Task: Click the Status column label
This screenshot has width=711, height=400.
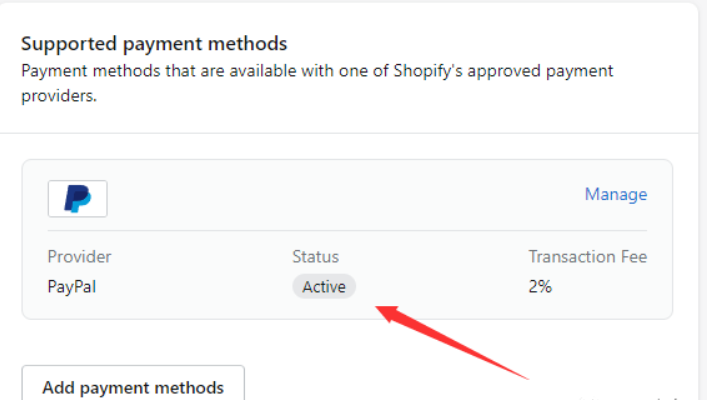Action: point(315,257)
